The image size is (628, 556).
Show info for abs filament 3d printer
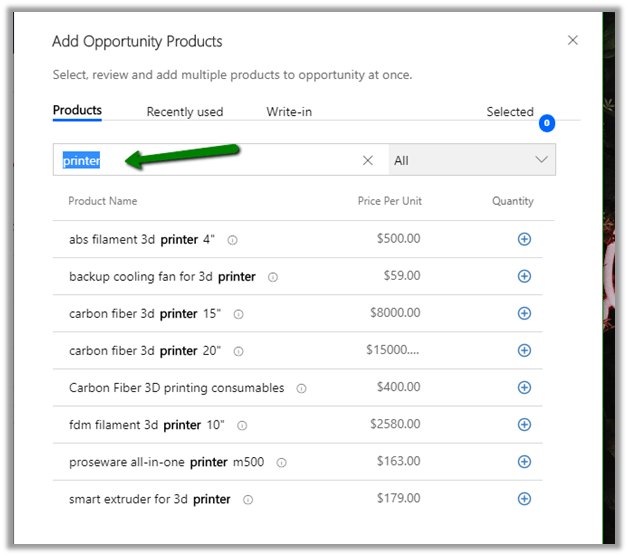tap(232, 240)
